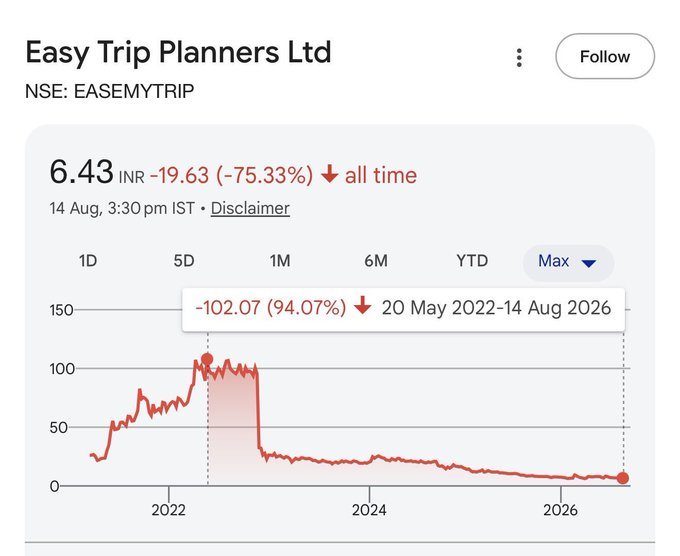Switch to the 1M range
The image size is (680, 556).
(280, 261)
